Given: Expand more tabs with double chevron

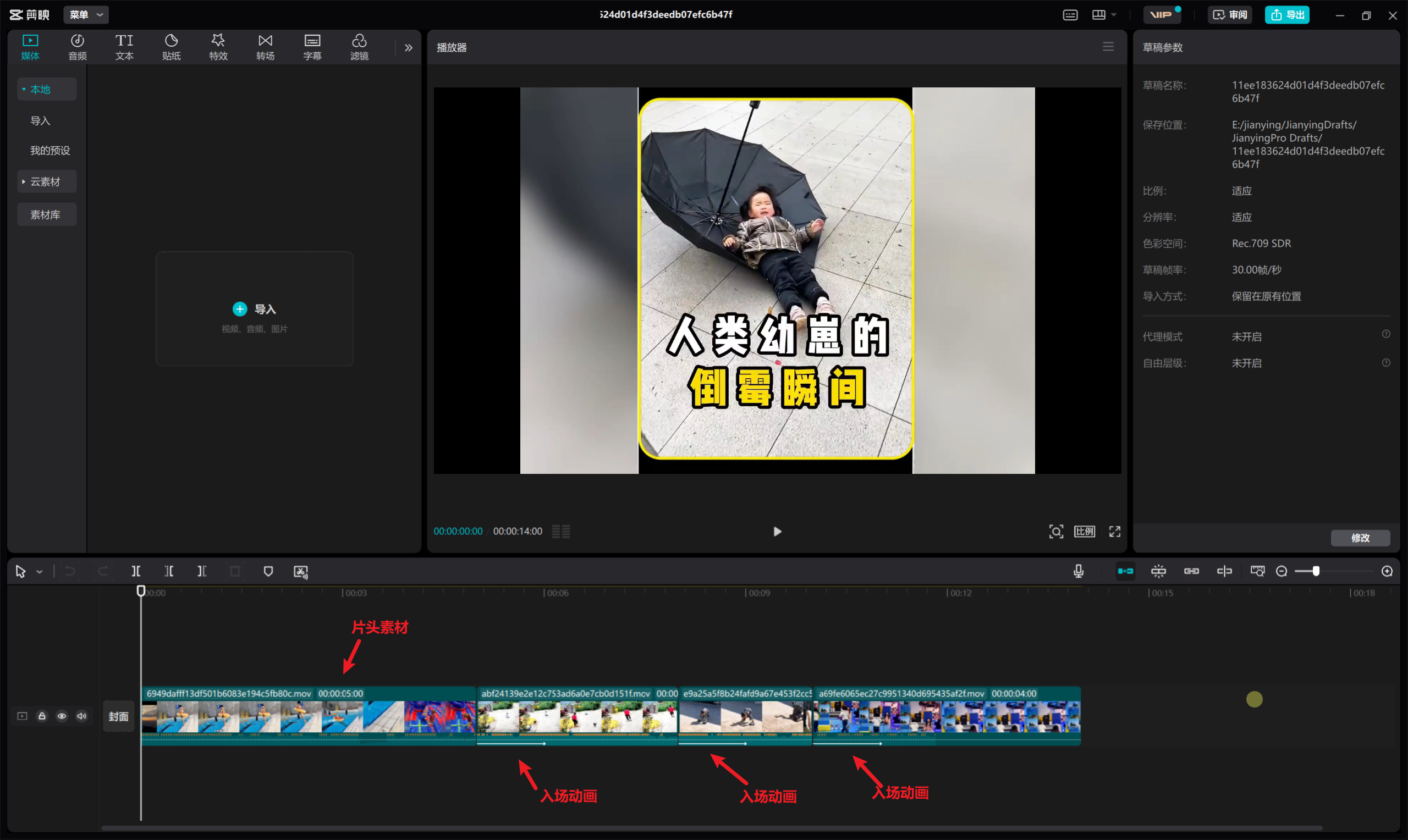Looking at the screenshot, I should coord(408,47).
